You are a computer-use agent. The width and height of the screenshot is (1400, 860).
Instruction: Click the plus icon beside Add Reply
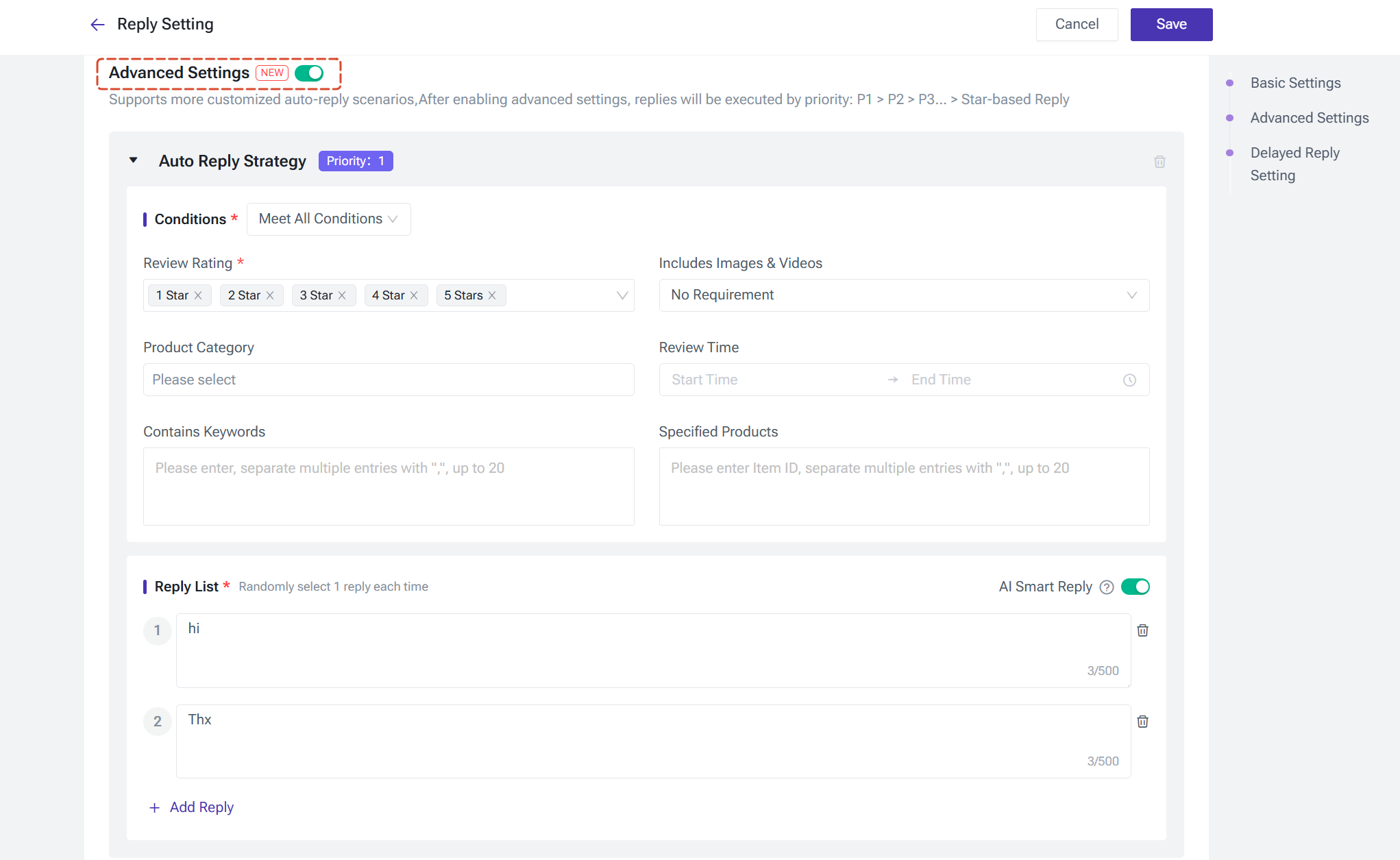click(x=155, y=808)
